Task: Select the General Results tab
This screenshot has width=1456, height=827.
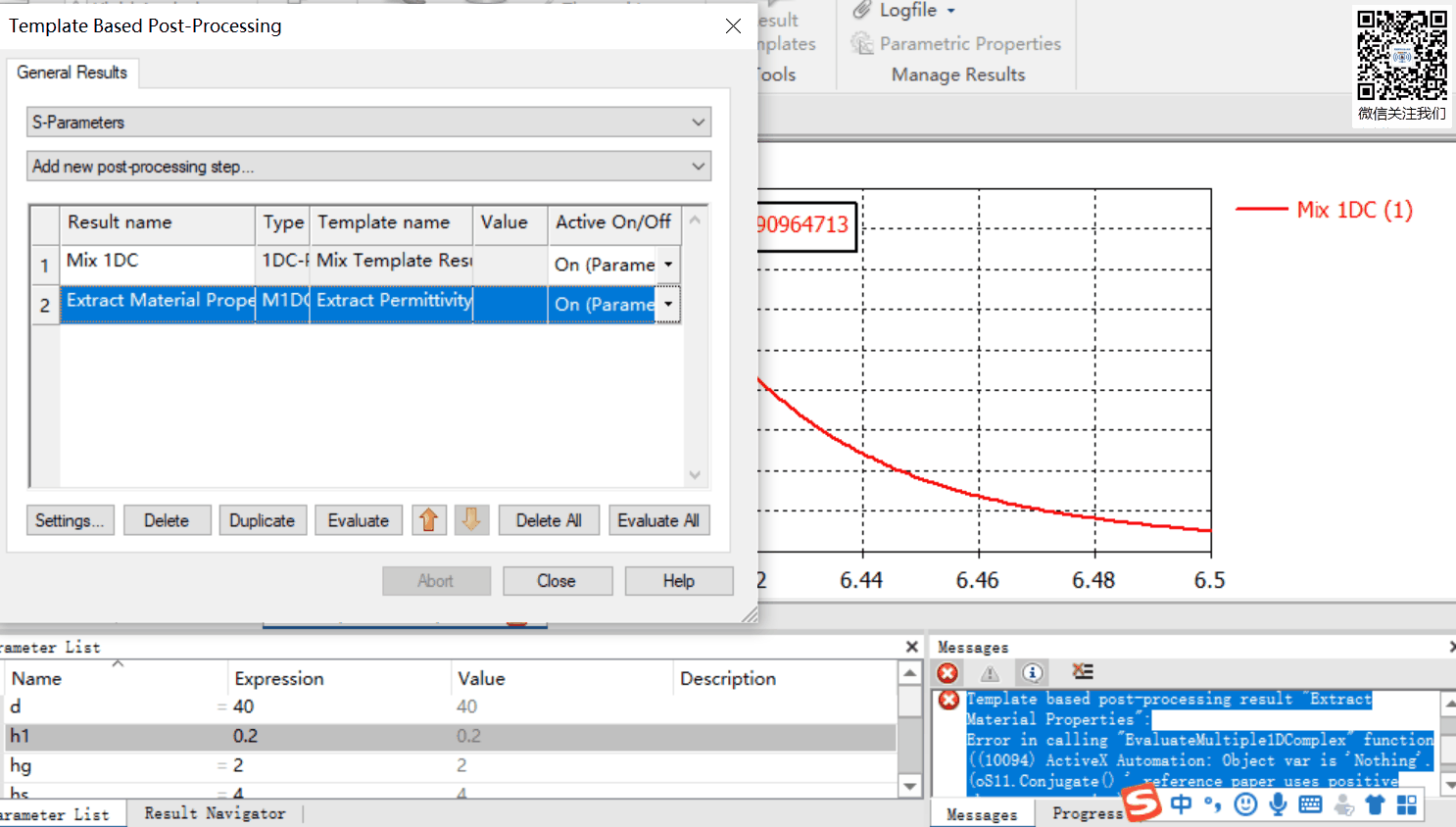Action: coord(73,73)
